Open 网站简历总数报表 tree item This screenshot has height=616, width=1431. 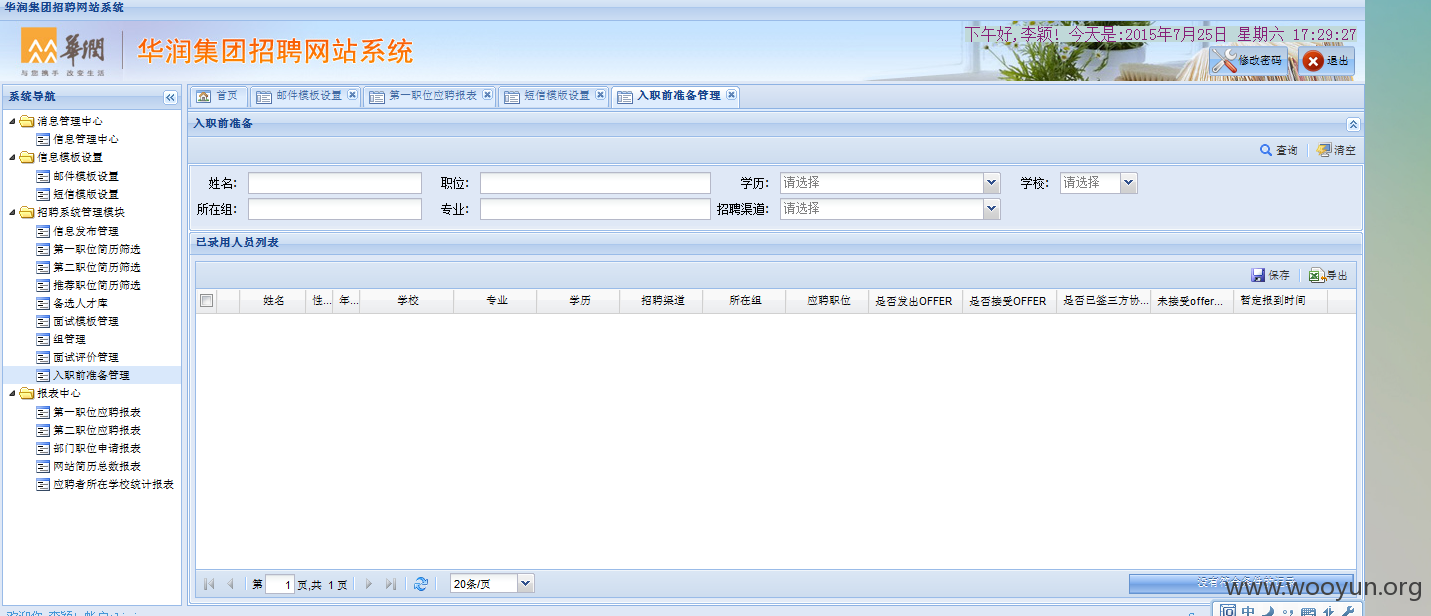point(97,466)
